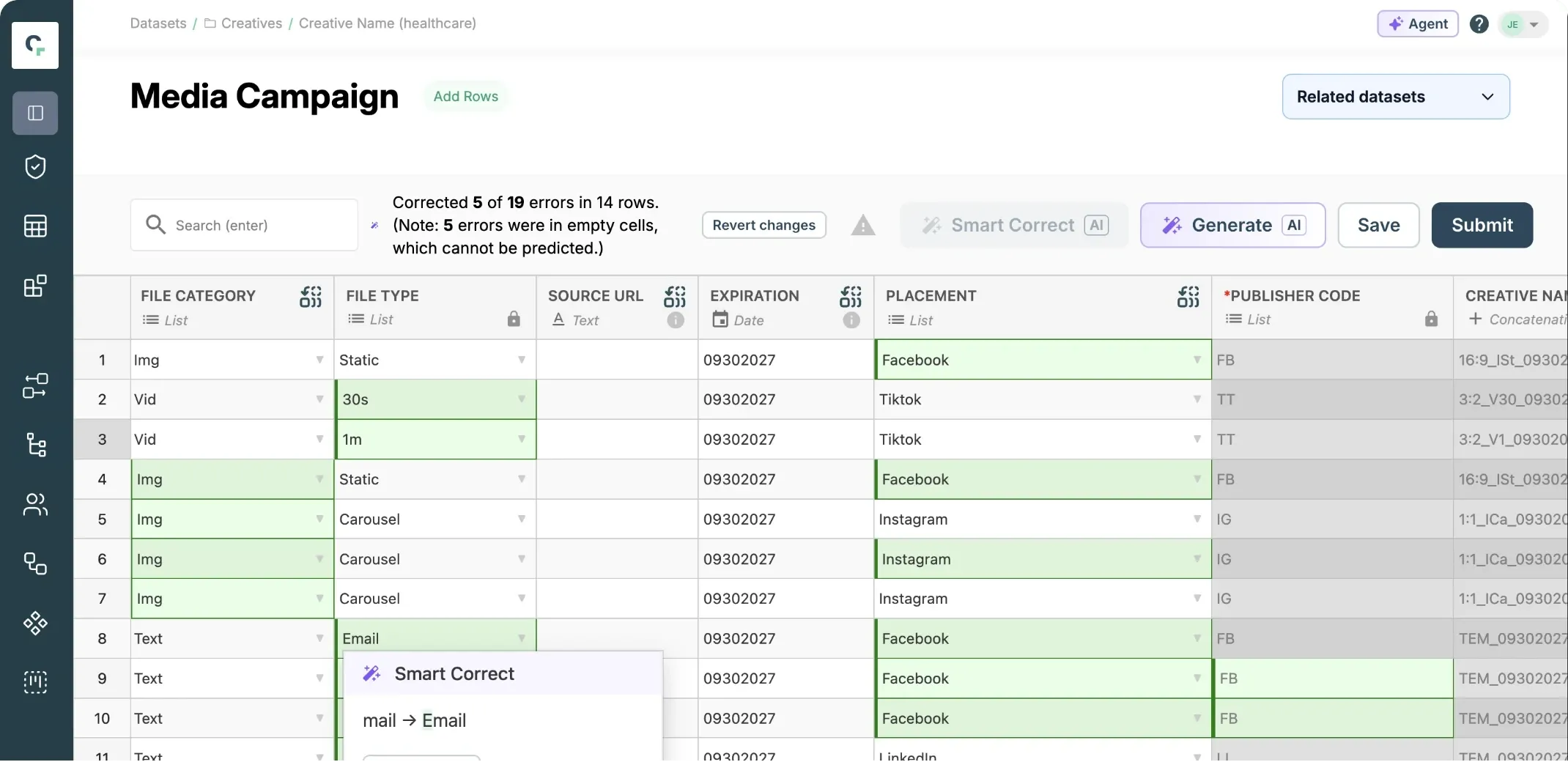
Task: Select row 1 expiration cell 09302027
Action: click(x=785, y=360)
